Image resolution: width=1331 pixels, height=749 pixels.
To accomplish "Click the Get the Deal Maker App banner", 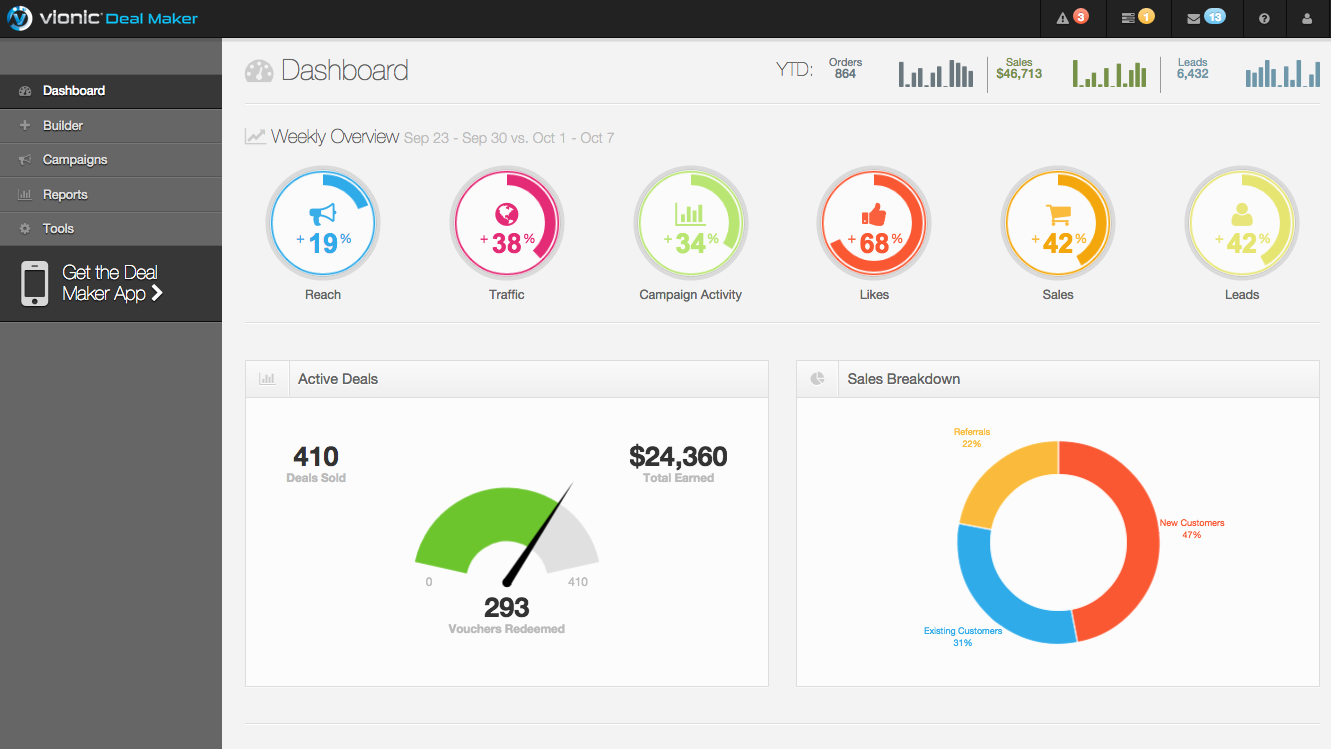I will pos(110,283).
